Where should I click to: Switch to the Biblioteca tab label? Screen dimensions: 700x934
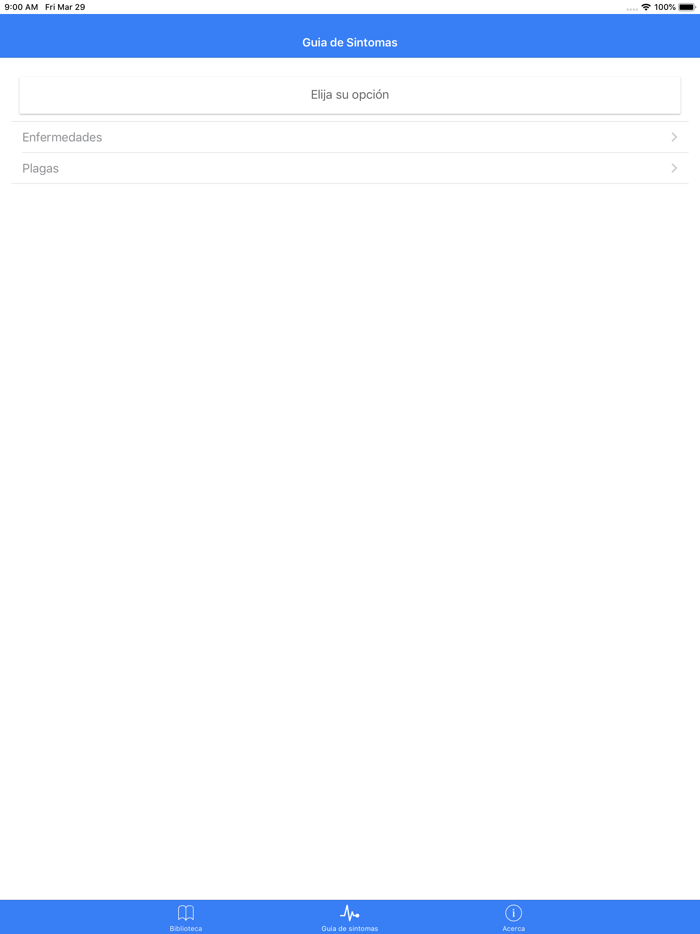tap(186, 928)
